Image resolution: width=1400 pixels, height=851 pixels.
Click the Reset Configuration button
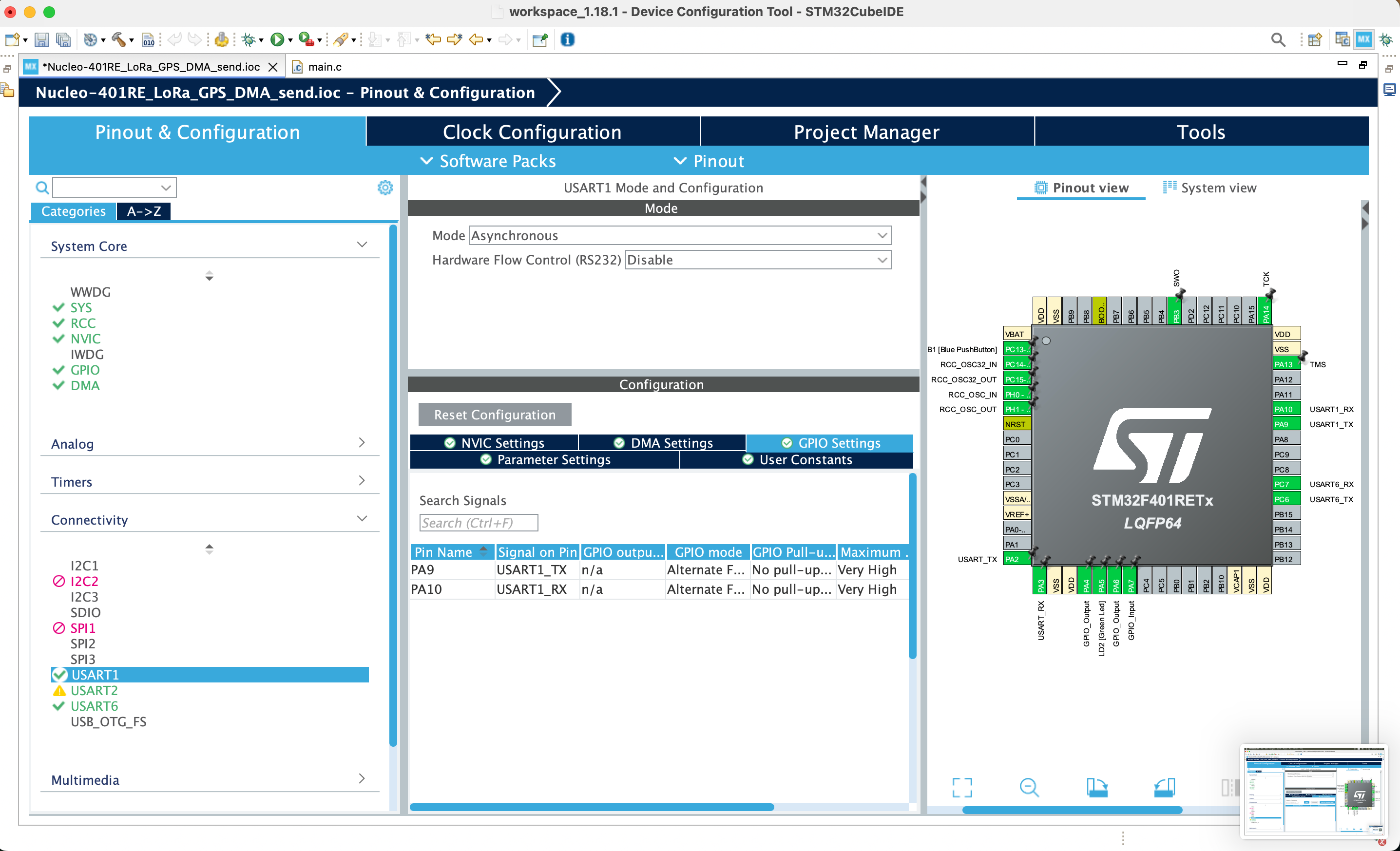pyautogui.click(x=495, y=415)
